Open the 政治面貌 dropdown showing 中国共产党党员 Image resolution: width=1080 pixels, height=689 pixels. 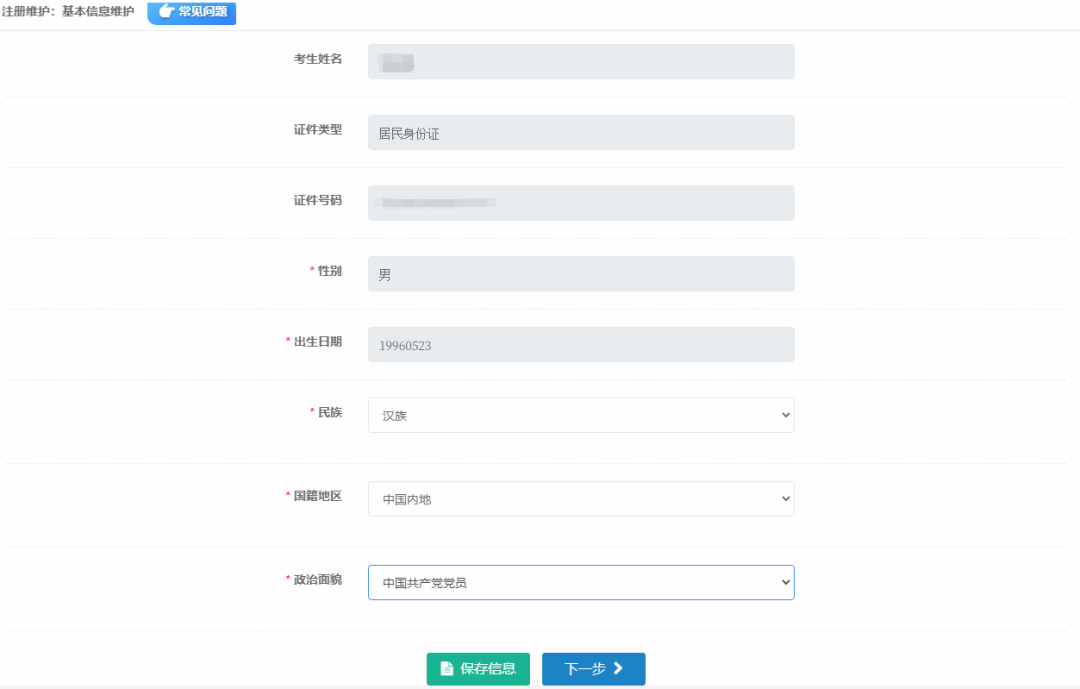(581, 582)
